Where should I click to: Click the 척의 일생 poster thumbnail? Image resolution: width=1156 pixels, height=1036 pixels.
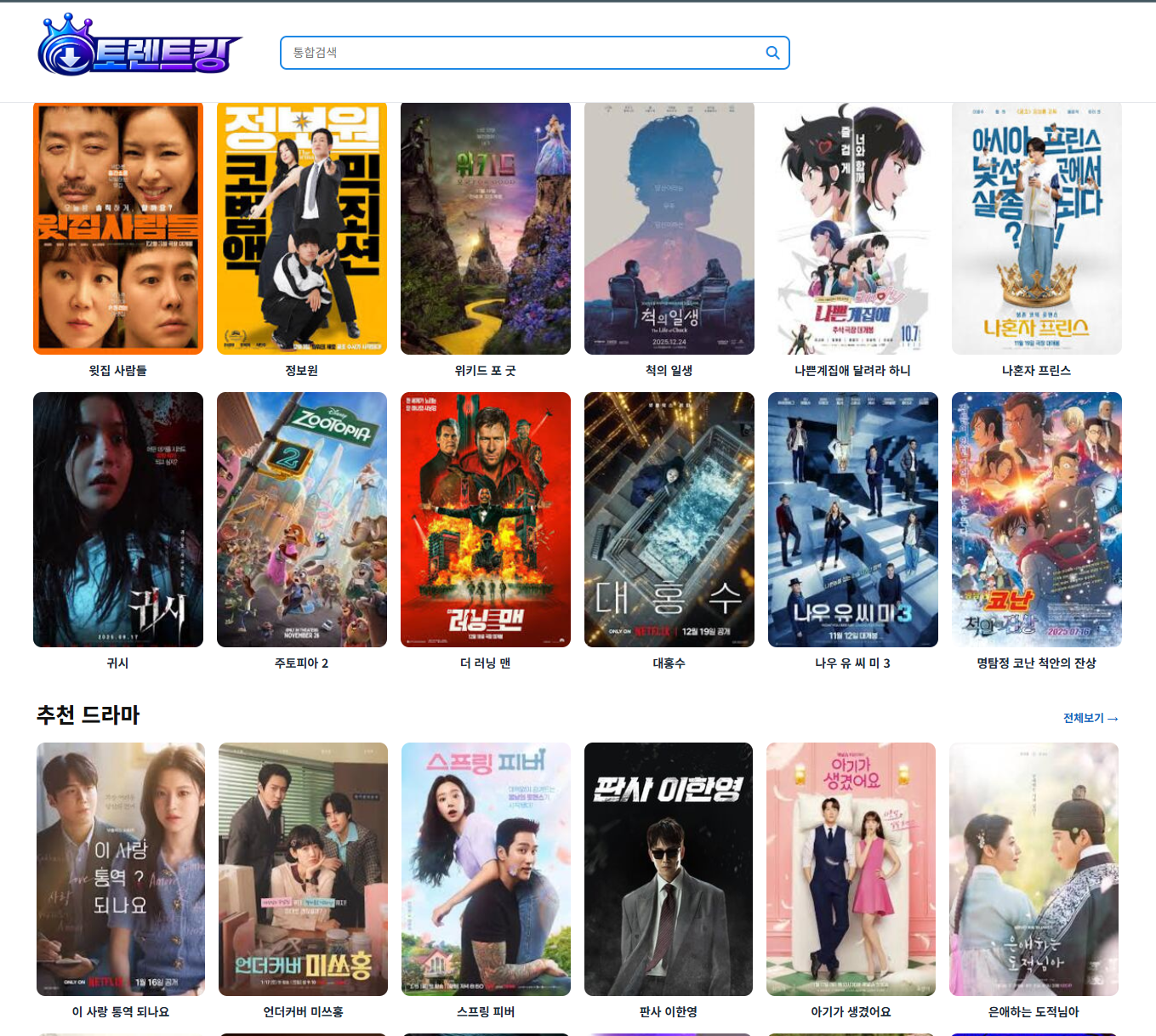pos(669,228)
